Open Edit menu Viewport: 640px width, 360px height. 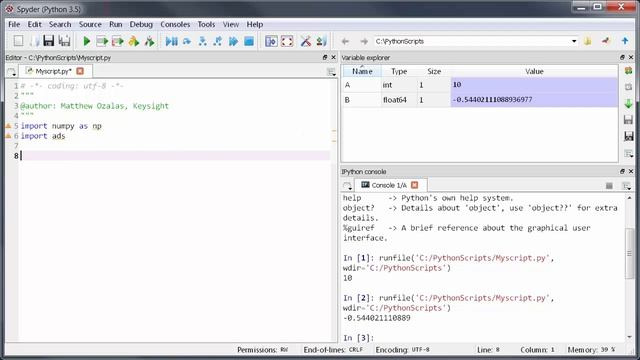coord(34,24)
